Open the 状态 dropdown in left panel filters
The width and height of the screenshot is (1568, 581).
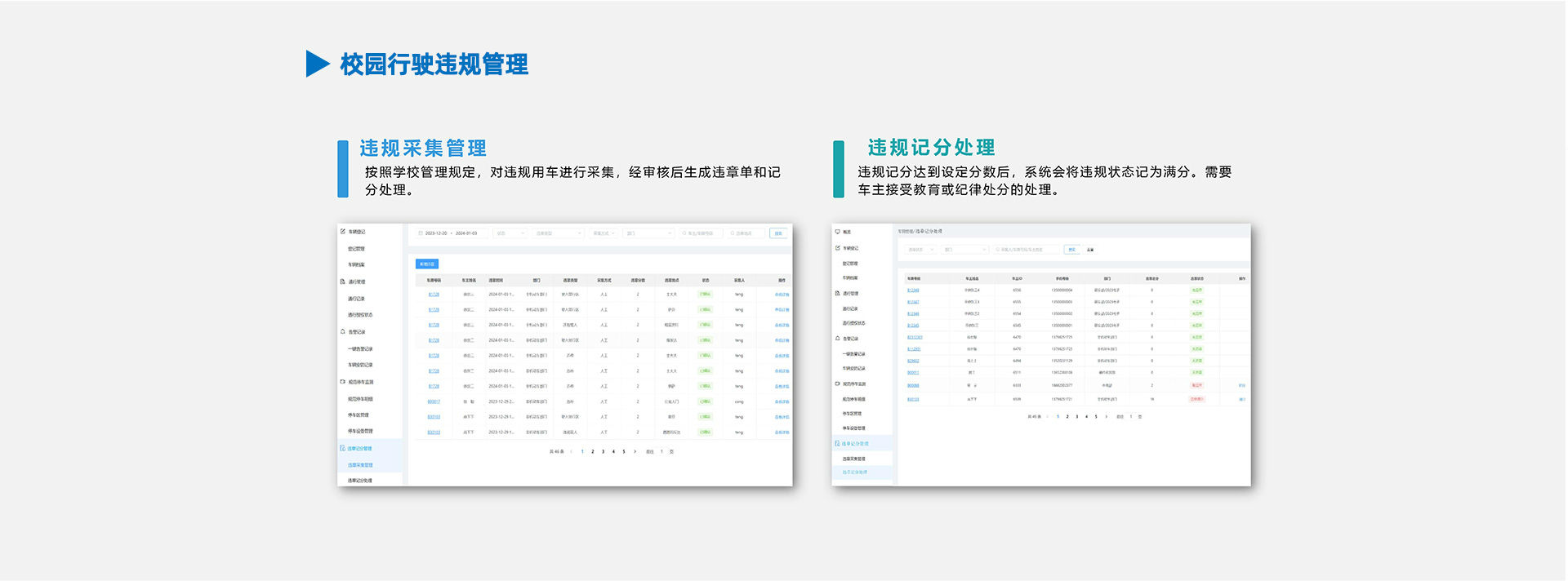point(511,233)
